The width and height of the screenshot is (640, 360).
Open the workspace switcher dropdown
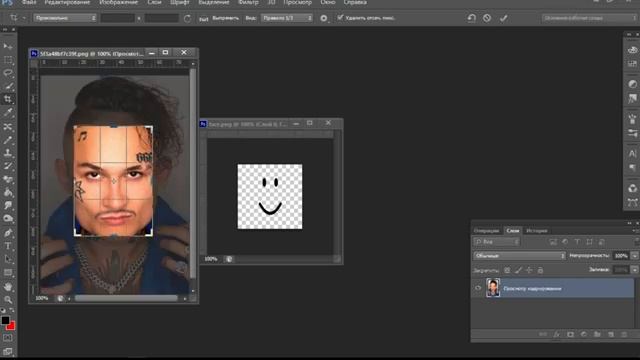[x=589, y=18]
